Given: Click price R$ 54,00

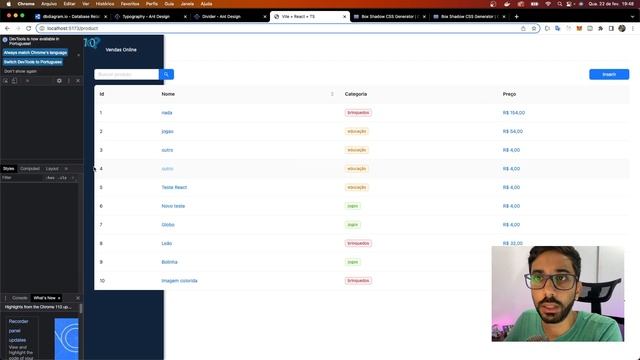Looking at the screenshot, I should [513, 131].
